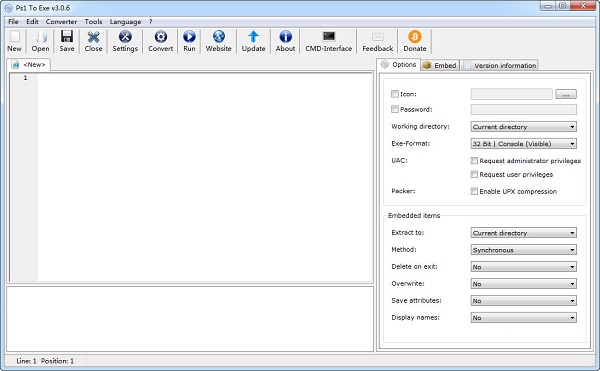Switch to the Embed tab
The image size is (600, 371).
pos(440,65)
